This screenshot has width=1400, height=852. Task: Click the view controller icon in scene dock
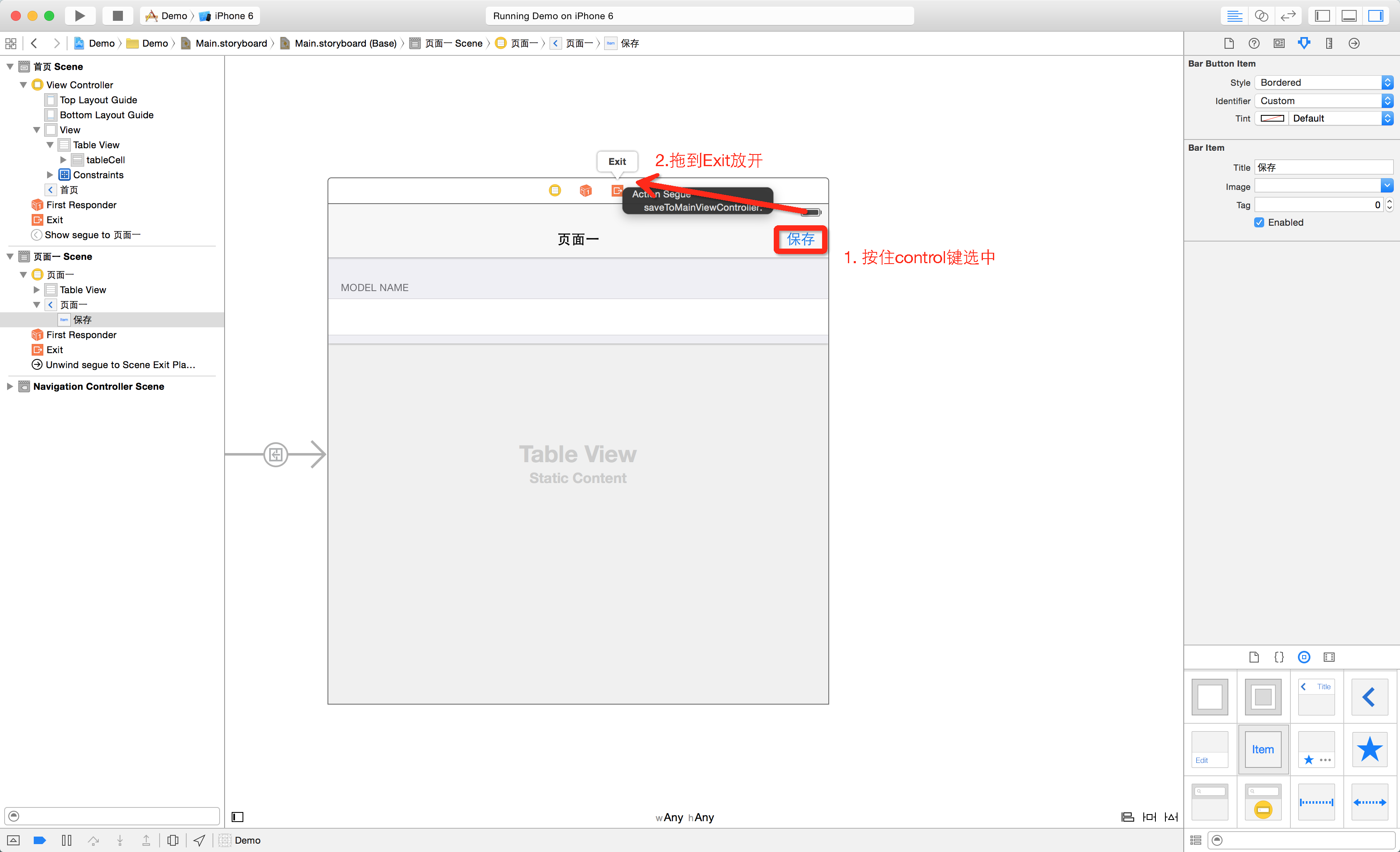click(555, 190)
